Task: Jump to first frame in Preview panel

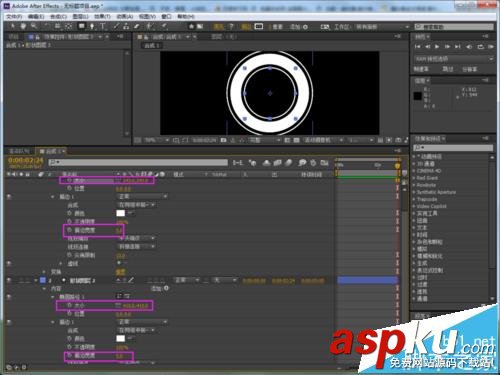Action: point(418,47)
